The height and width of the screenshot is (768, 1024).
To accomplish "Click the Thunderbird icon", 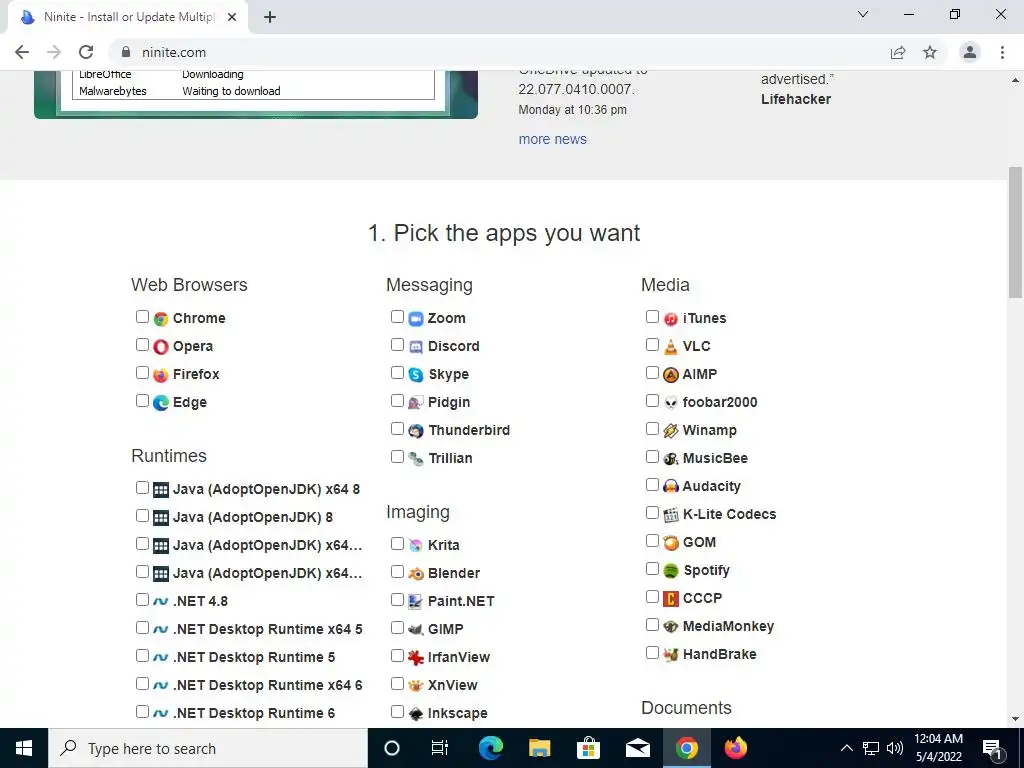I will click(416, 431).
